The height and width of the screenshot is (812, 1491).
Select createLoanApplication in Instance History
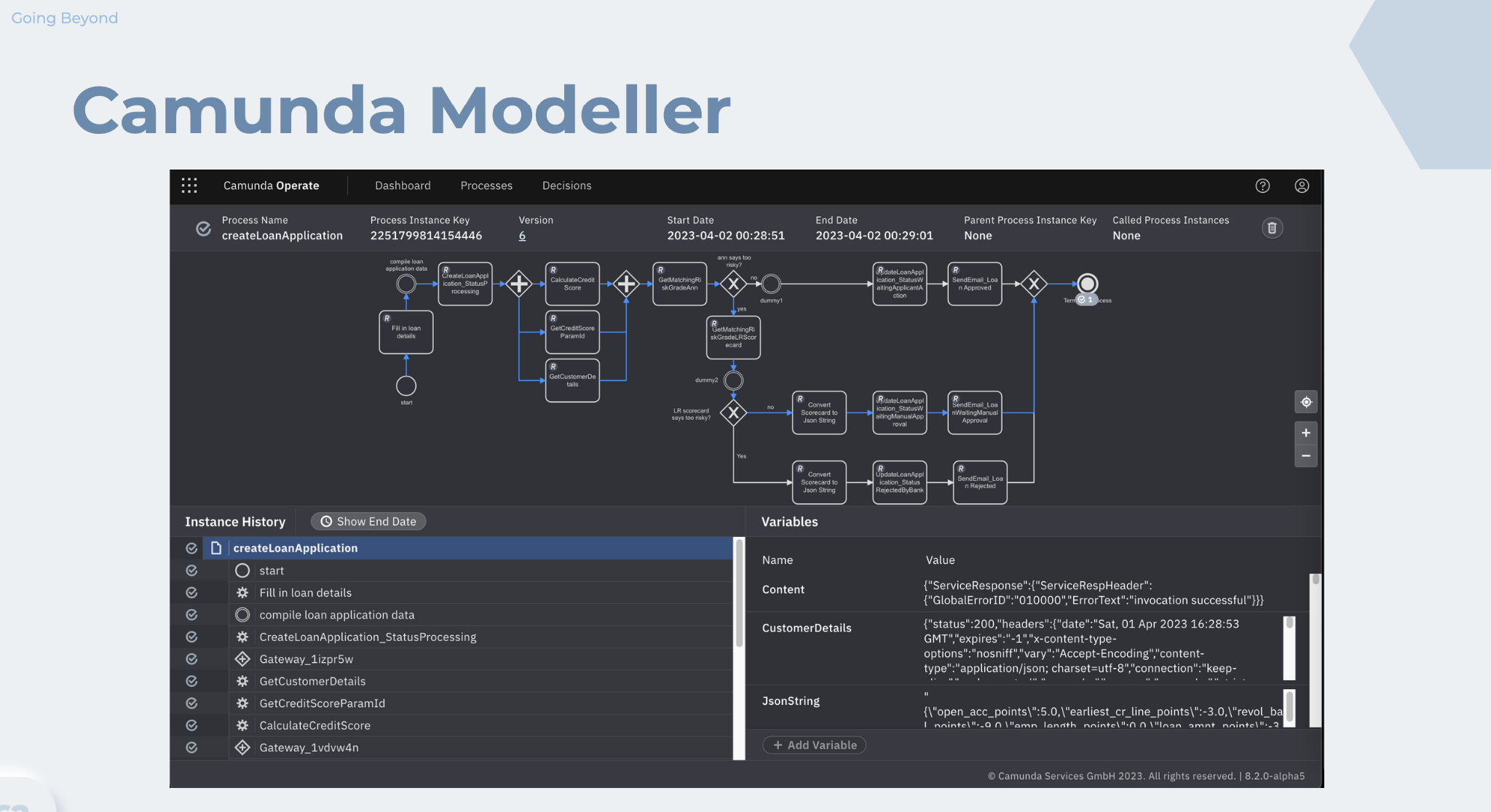click(295, 548)
